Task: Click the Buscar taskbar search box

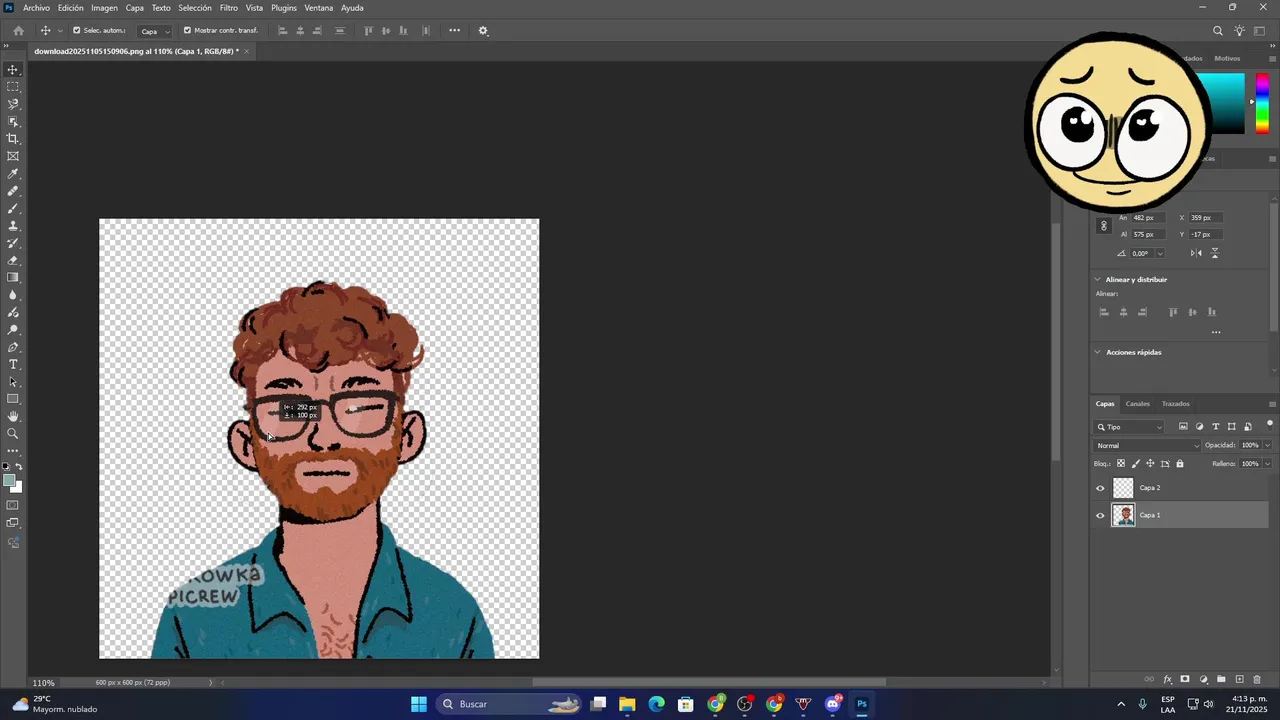Action: click(509, 704)
